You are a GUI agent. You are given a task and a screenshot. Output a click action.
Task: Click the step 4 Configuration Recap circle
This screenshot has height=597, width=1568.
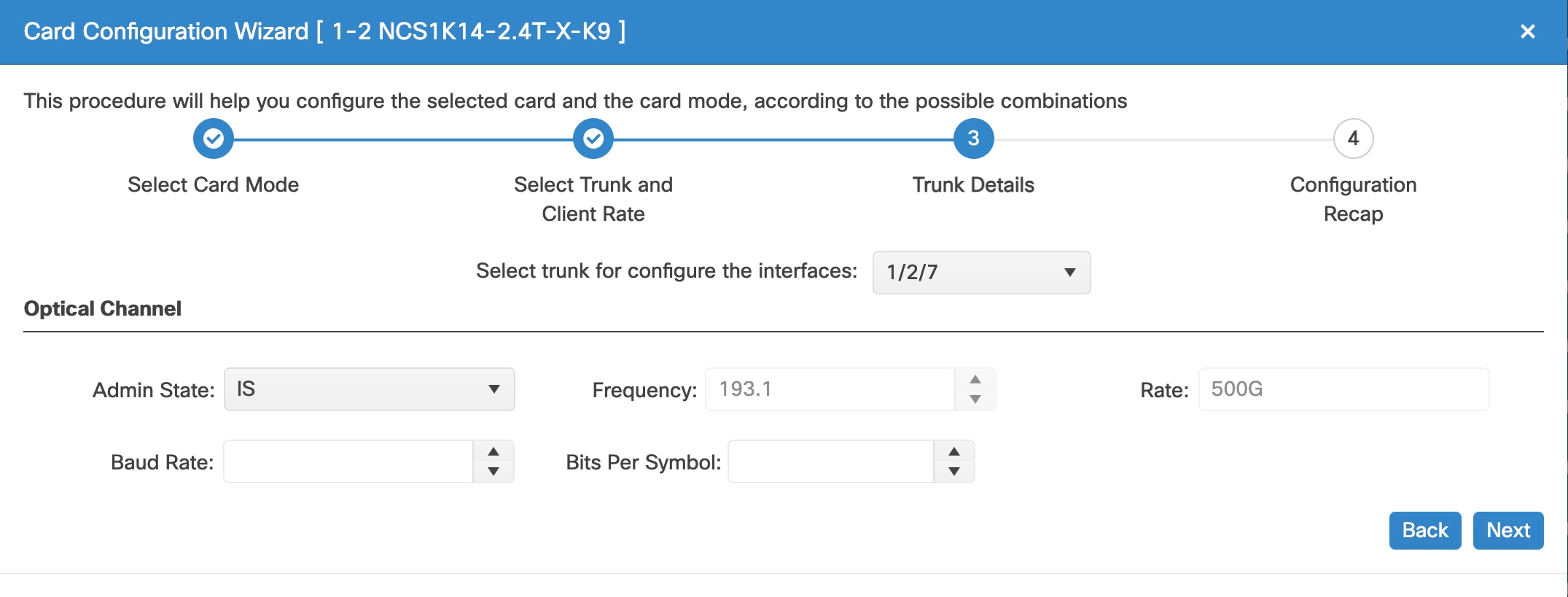coord(1354,138)
